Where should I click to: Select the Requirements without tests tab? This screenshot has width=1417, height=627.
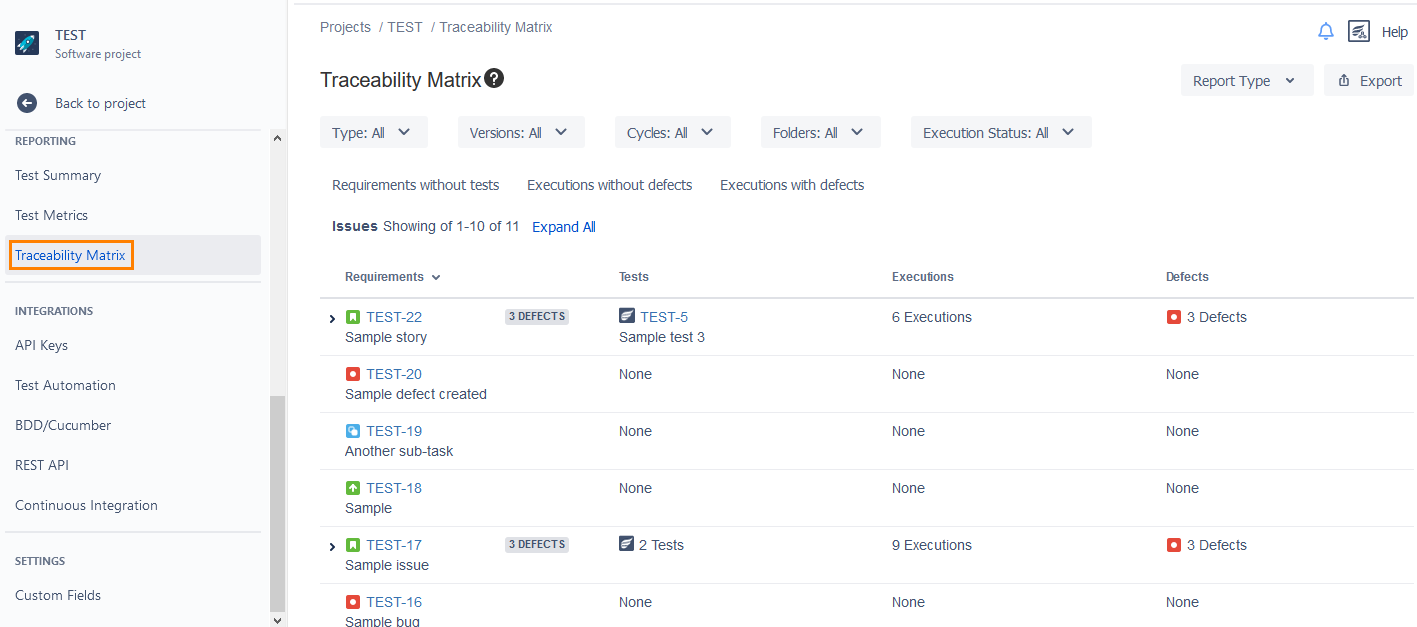(x=415, y=185)
